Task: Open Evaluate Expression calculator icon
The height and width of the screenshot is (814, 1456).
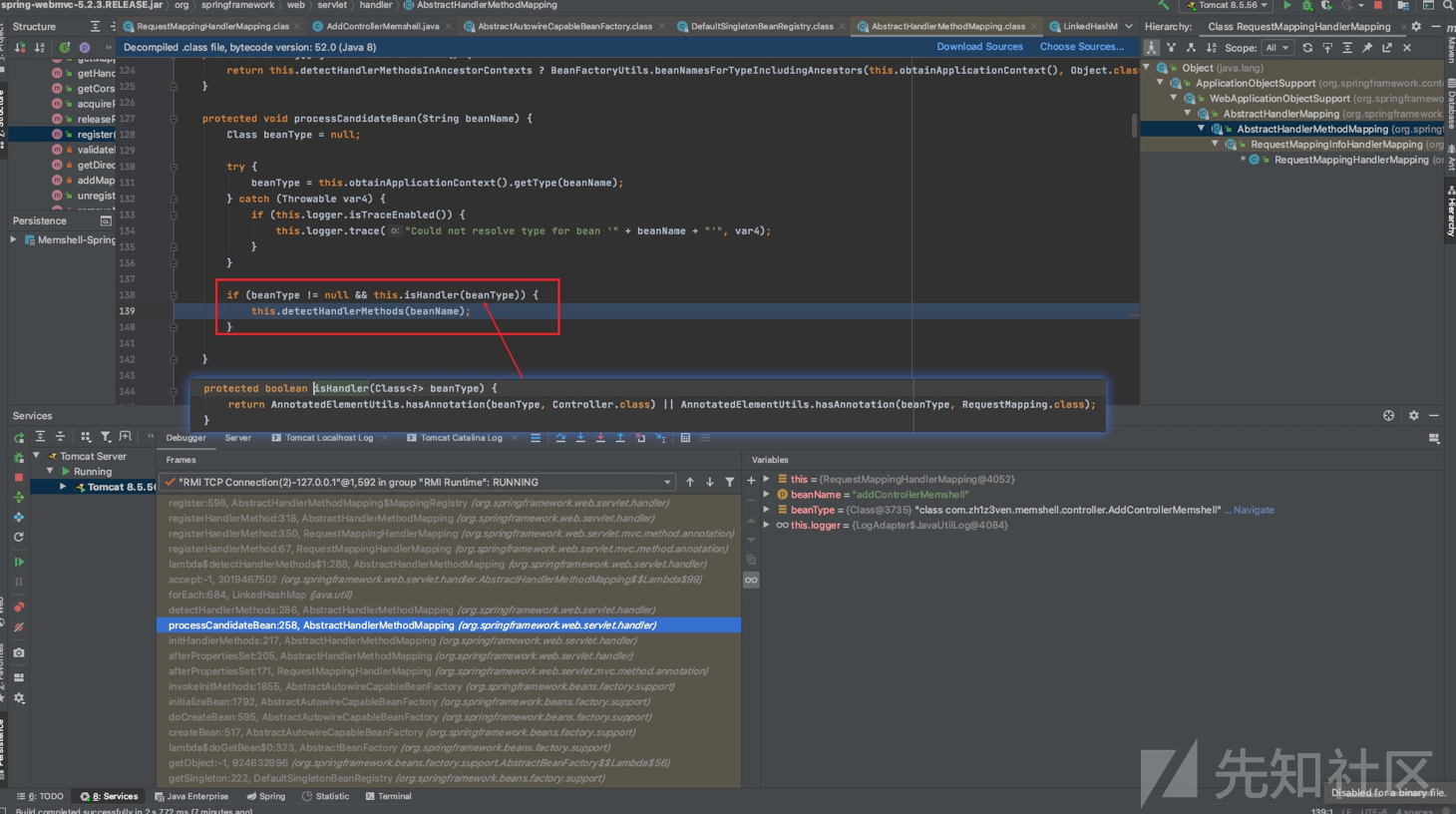Action: pyautogui.click(x=685, y=438)
